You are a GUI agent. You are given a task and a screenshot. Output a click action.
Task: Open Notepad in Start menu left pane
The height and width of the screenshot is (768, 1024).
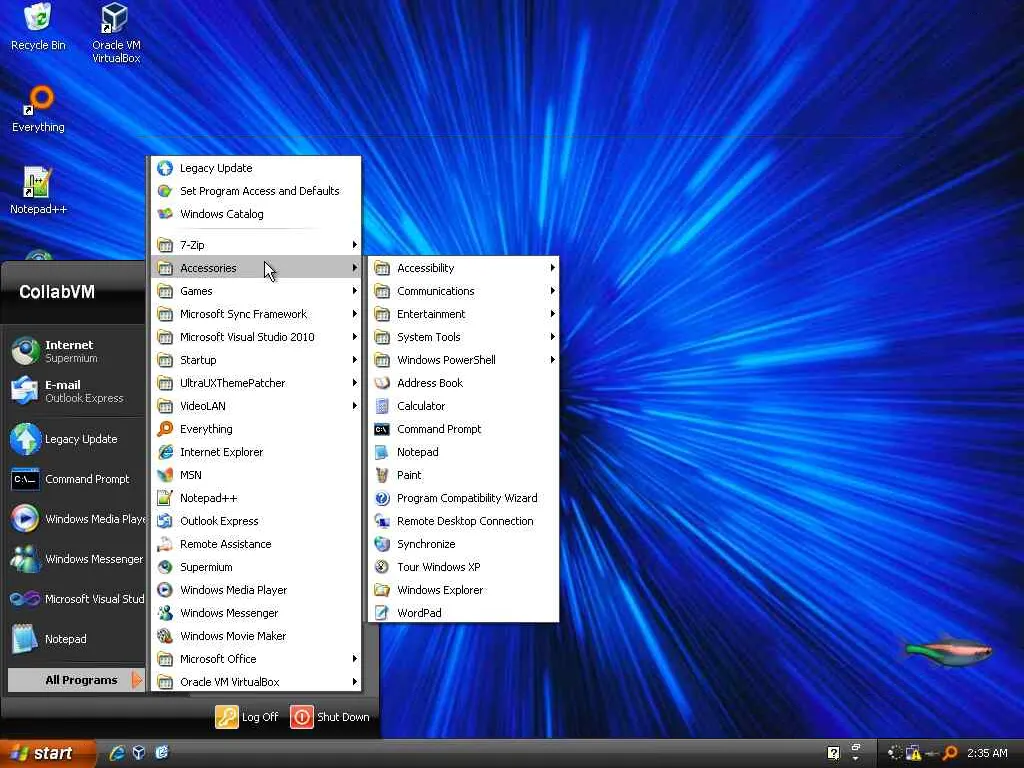(x=75, y=639)
